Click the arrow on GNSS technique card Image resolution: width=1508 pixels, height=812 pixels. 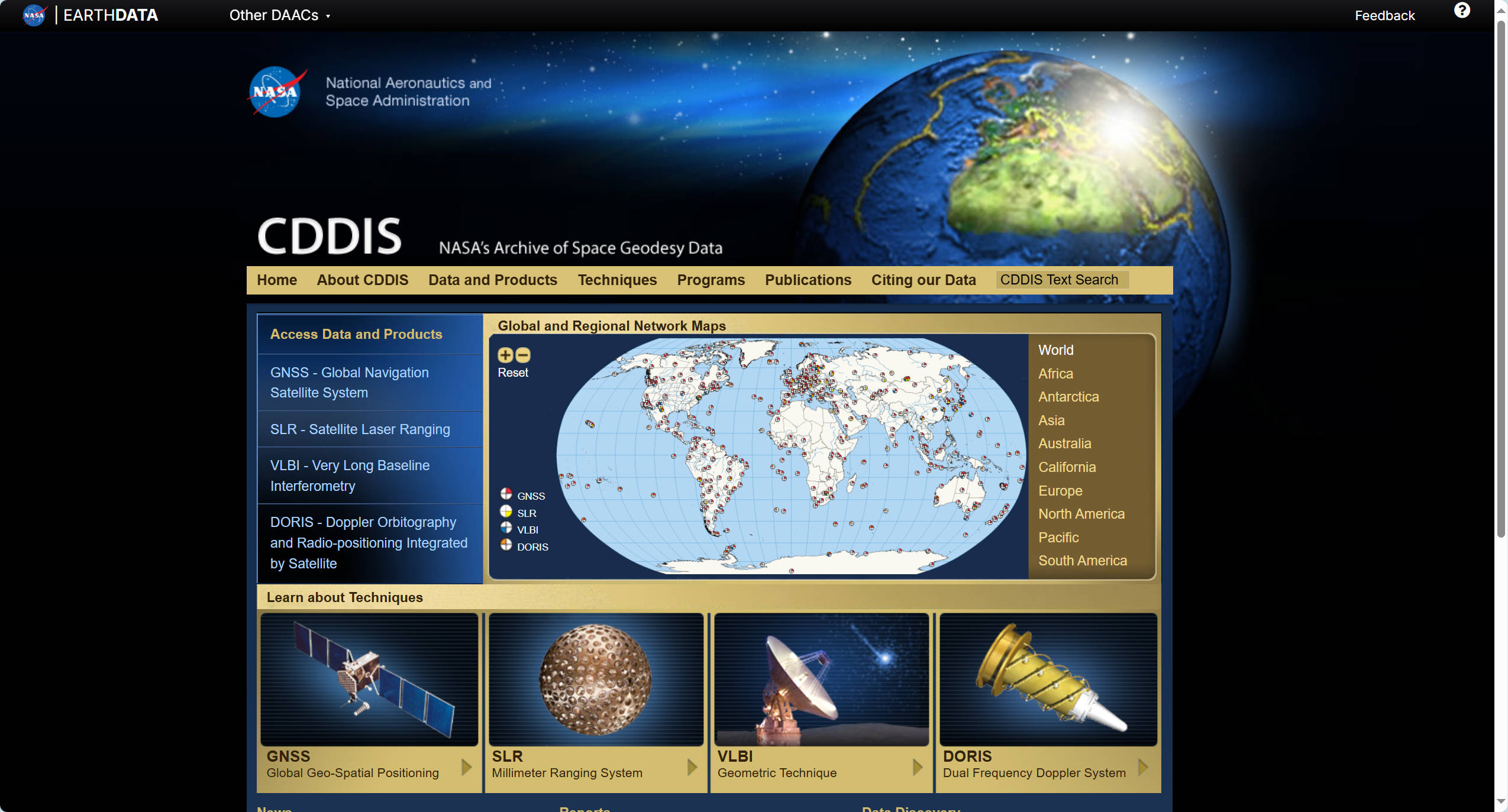click(466, 767)
